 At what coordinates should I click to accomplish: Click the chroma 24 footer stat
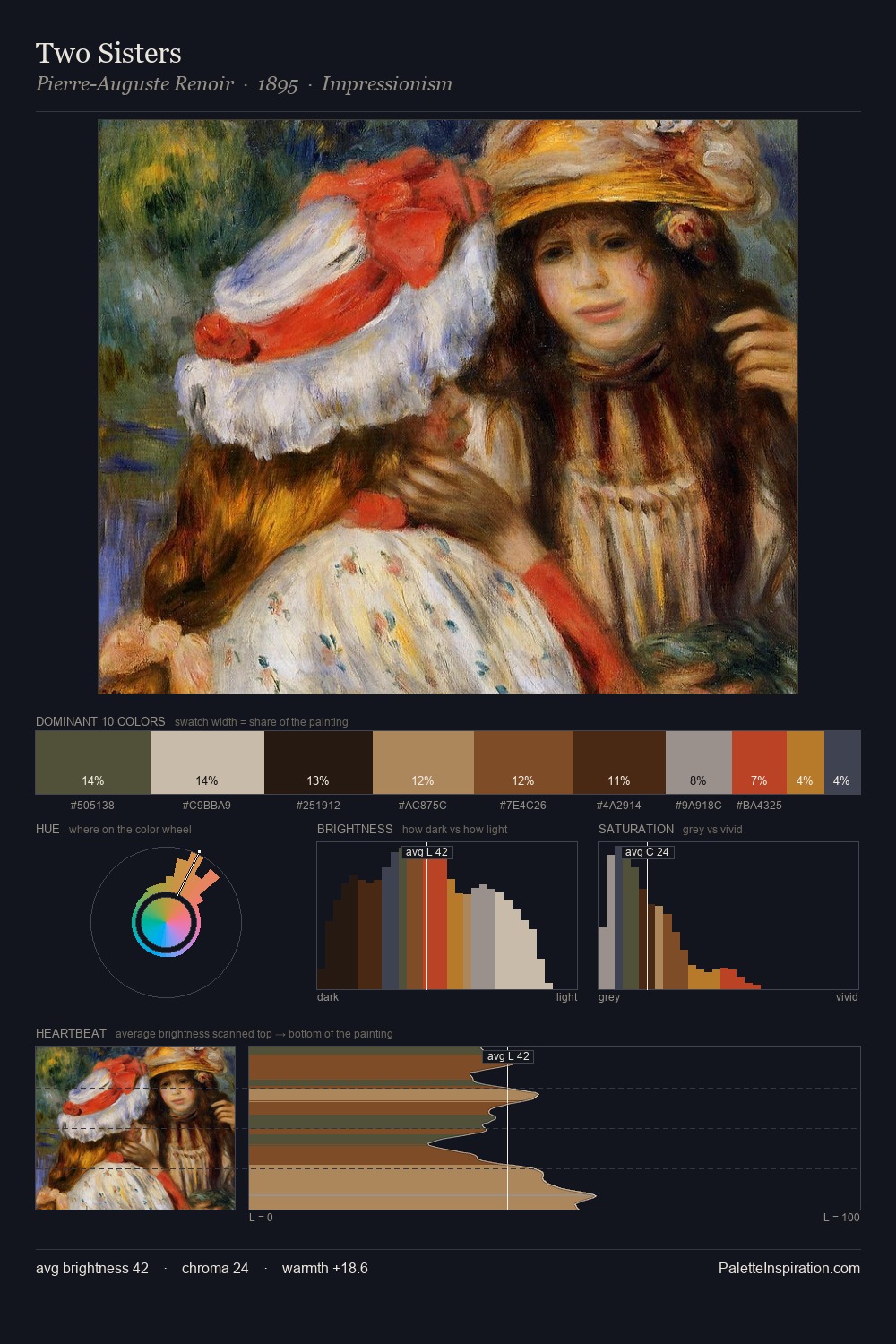215,1268
